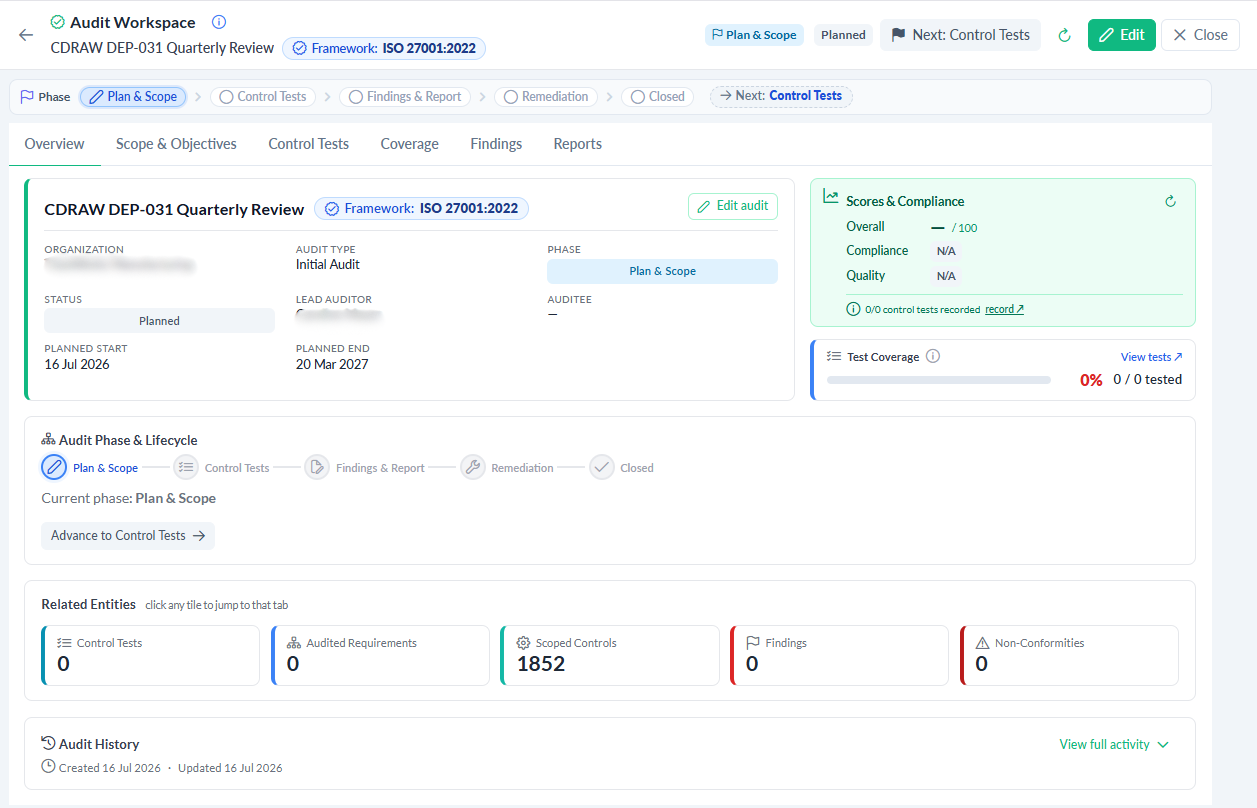
Task: Click the Edit audit button
Action: (x=733, y=206)
